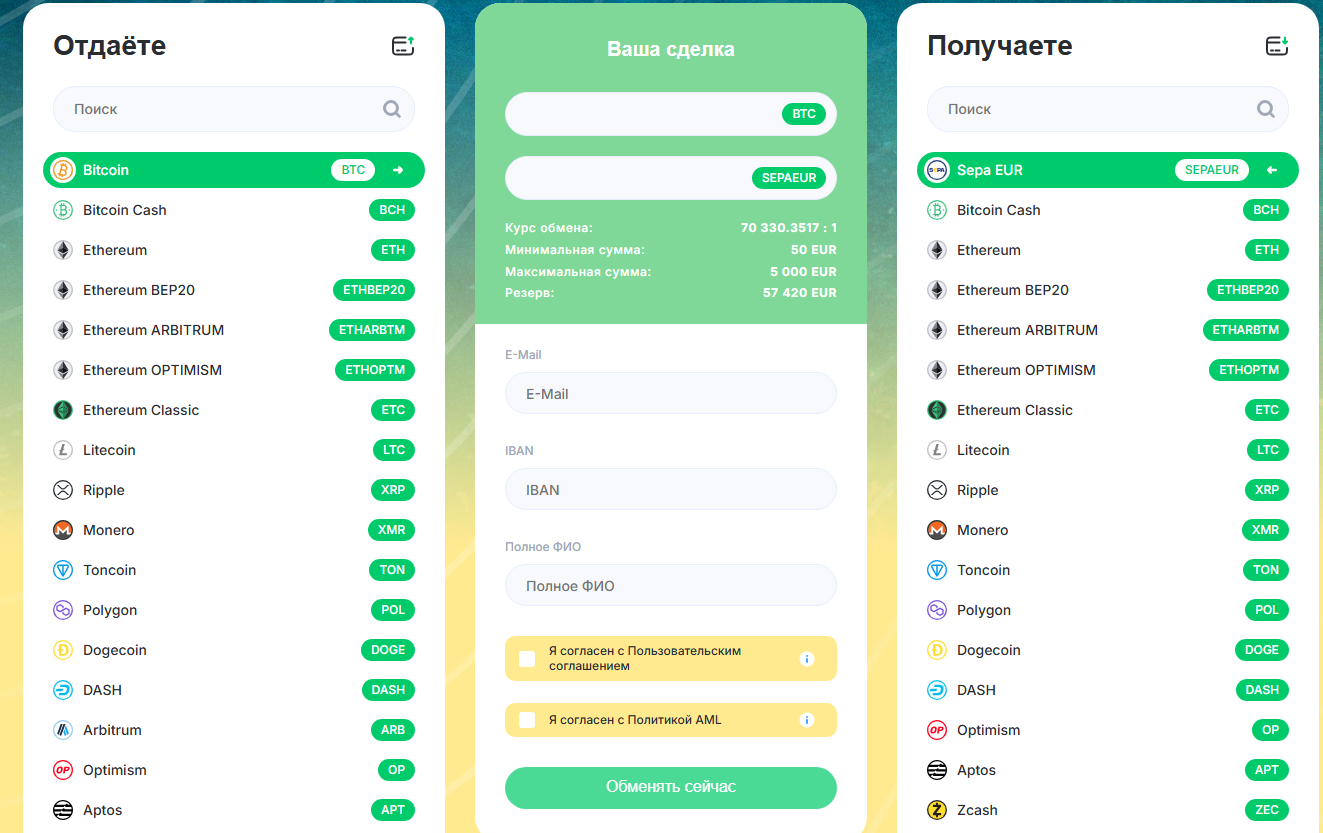
Task: Click the Резерв value 57 420 EUR
Action: pyautogui.click(x=800, y=293)
